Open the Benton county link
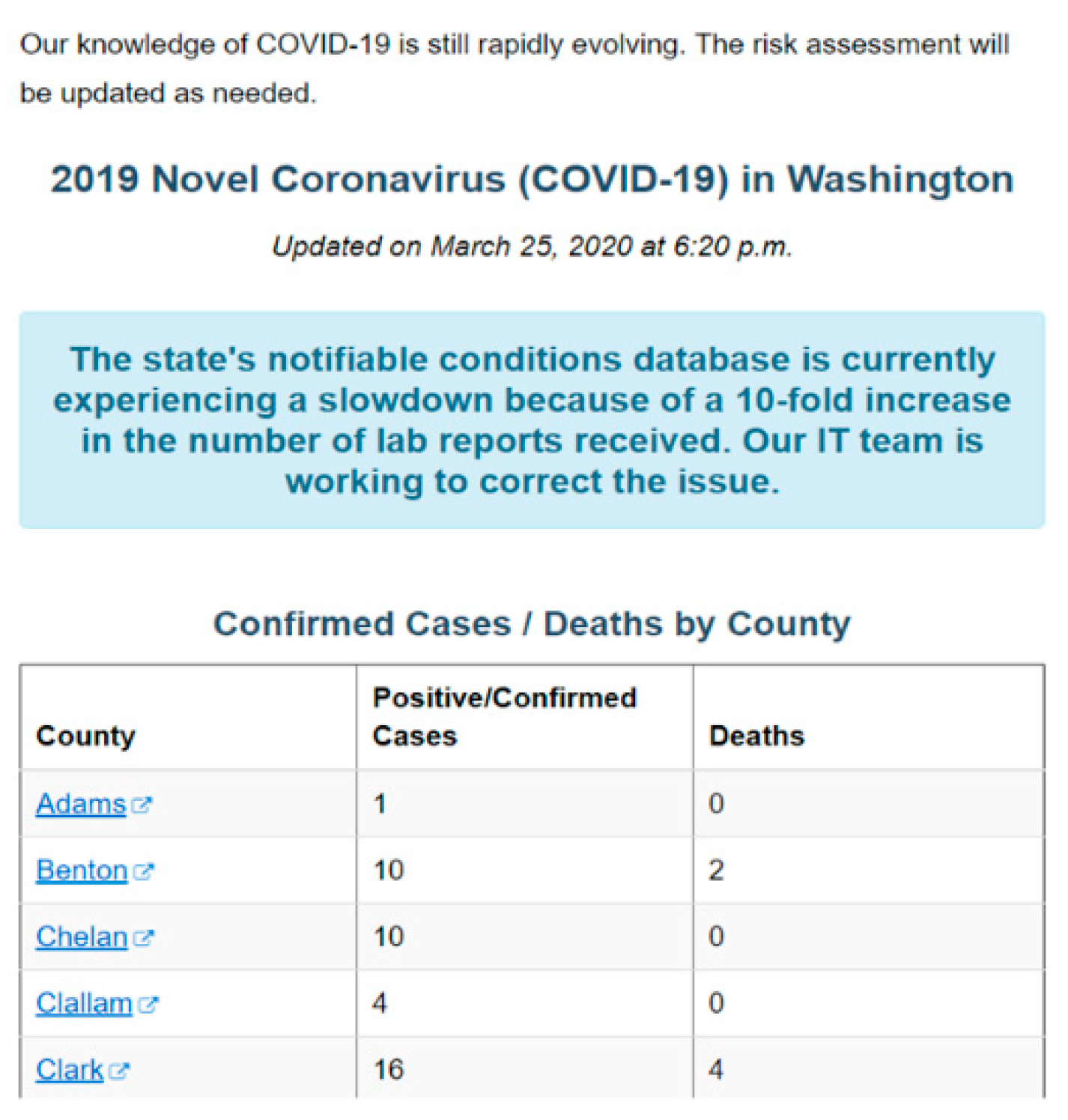 tap(82, 871)
